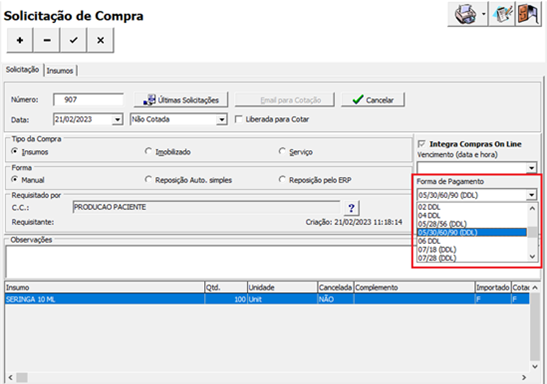The image size is (547, 384).
Task: Open Últimas Solicitações
Action: pos(181,100)
